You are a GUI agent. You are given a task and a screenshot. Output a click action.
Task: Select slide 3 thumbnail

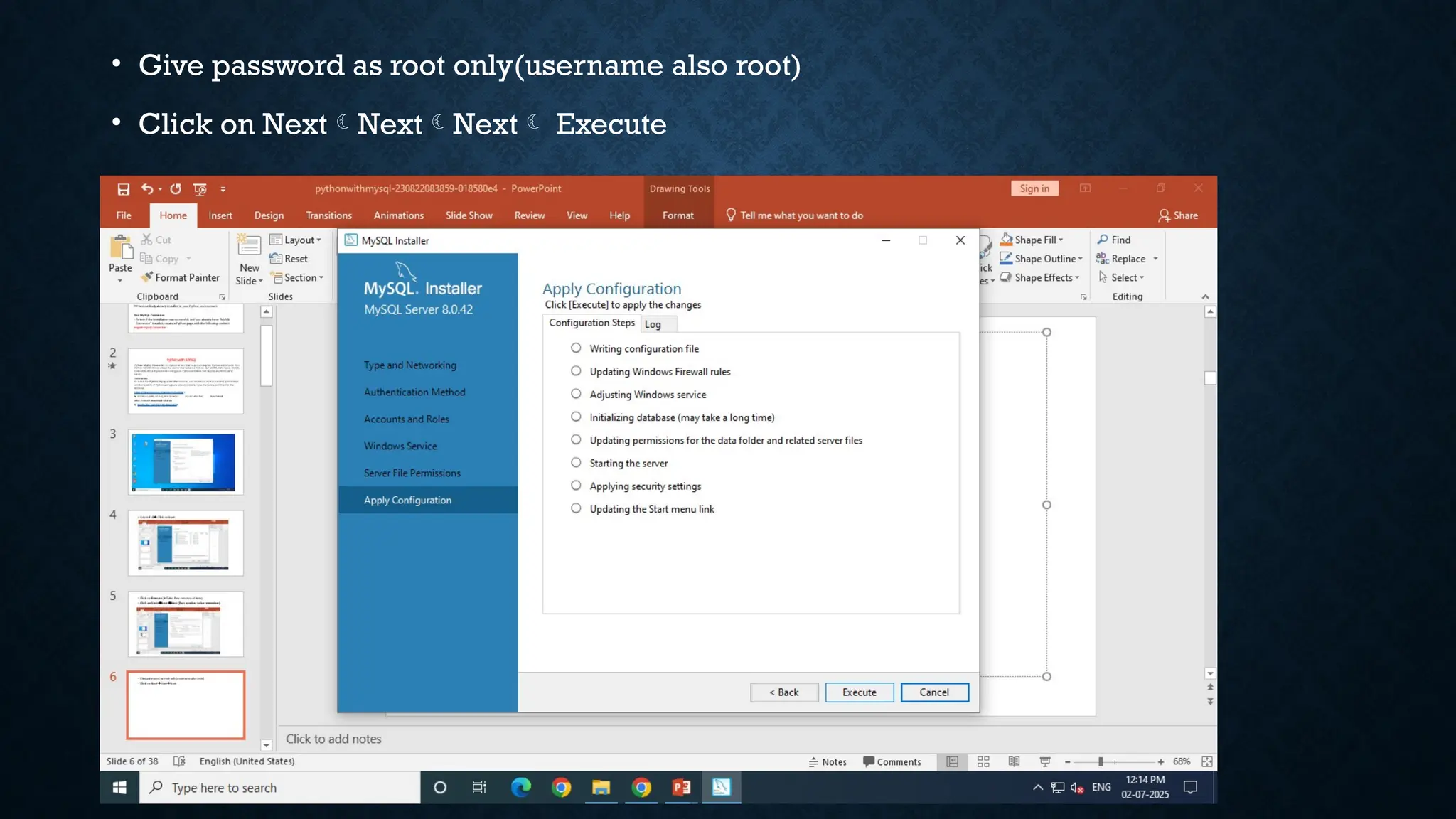click(x=186, y=462)
